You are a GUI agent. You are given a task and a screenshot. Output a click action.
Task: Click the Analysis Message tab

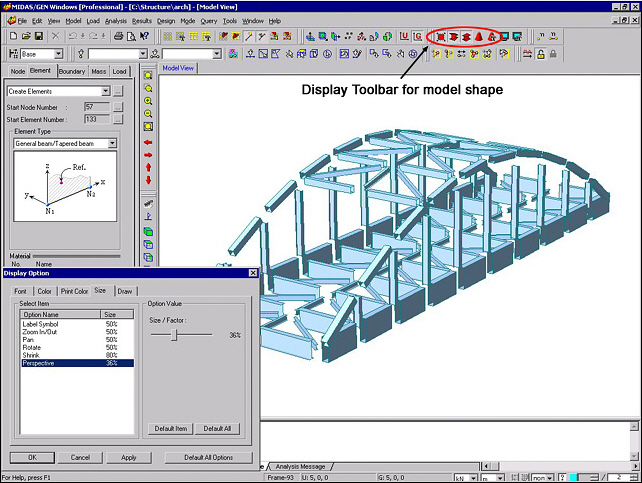click(x=300, y=466)
